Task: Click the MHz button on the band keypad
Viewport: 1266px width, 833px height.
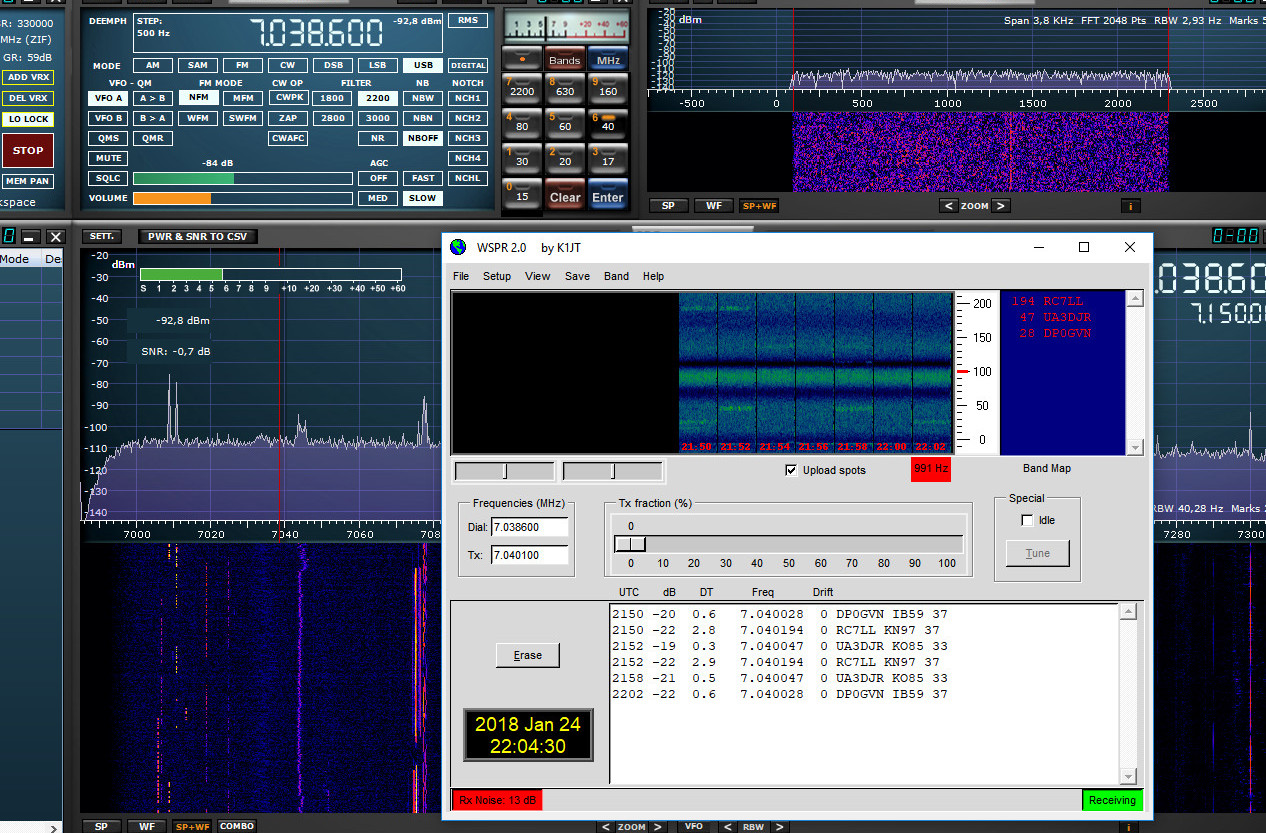Action: 608,59
